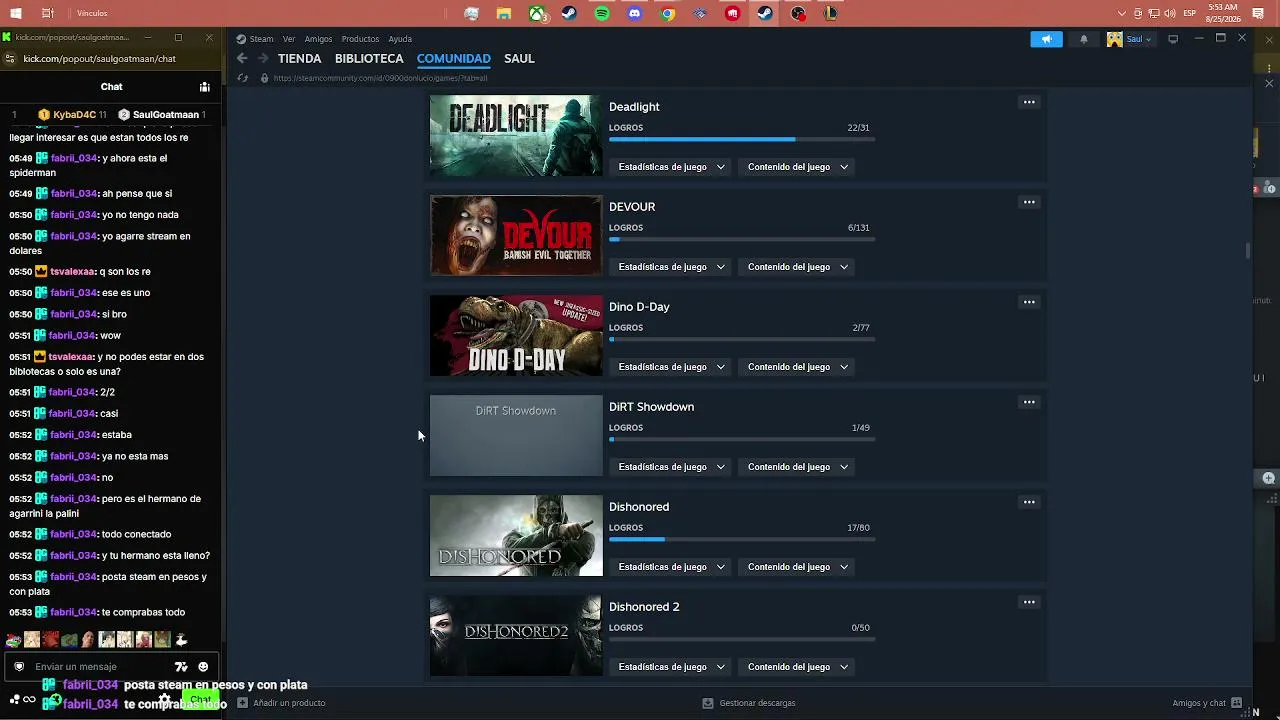Screen dimensions: 1280x720
Task: Open the Ayuda menu
Action: [x=400, y=39]
